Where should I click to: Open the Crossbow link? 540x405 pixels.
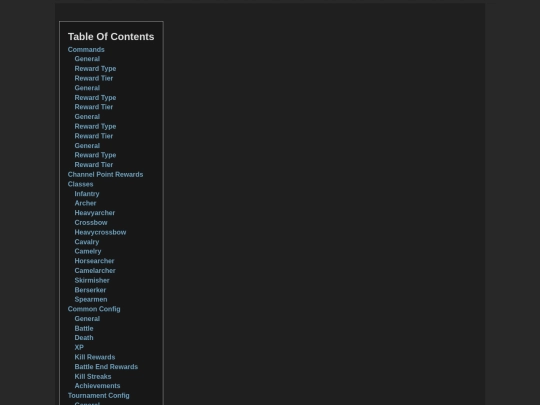91,222
